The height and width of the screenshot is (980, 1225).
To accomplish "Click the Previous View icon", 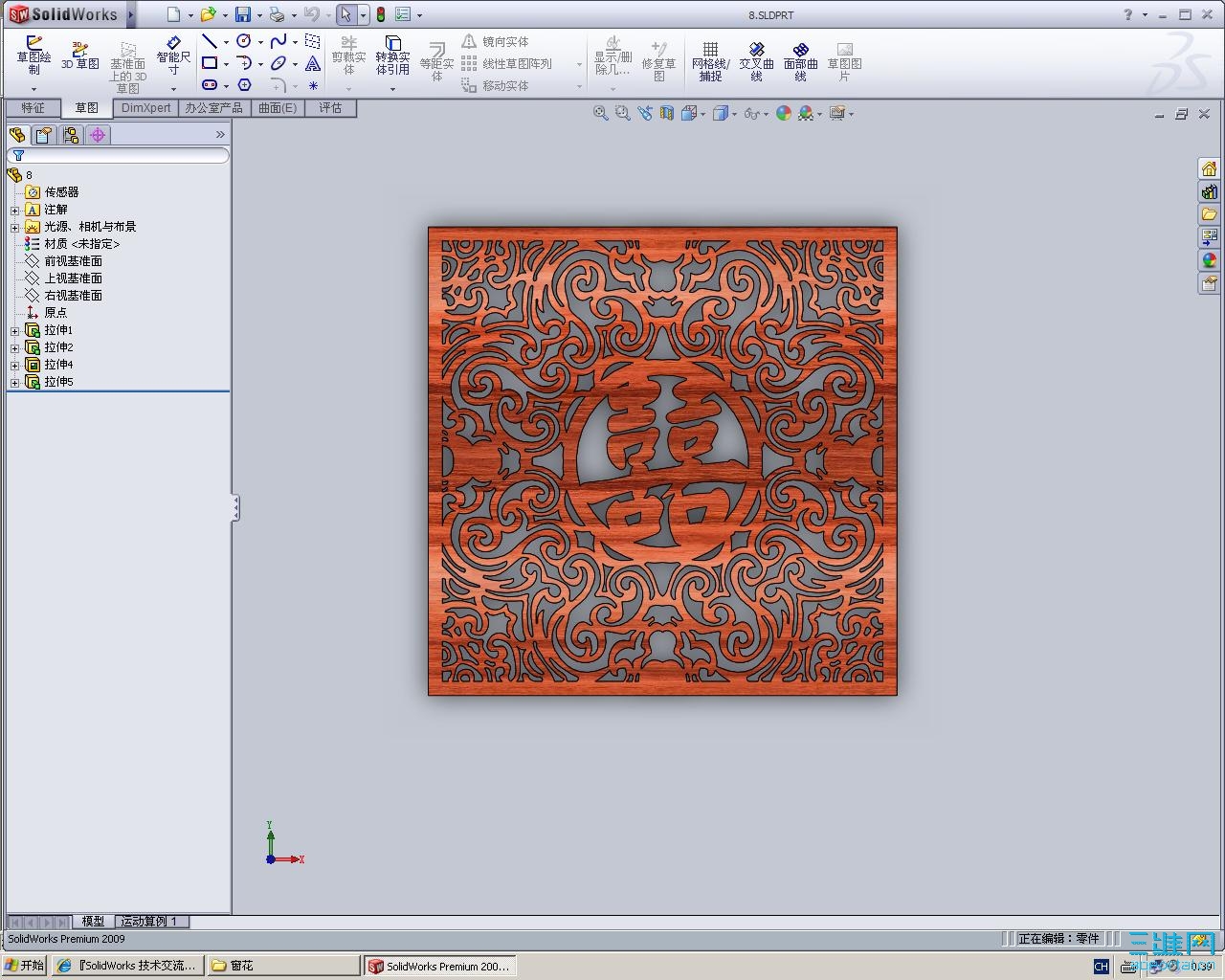I will coord(645,113).
